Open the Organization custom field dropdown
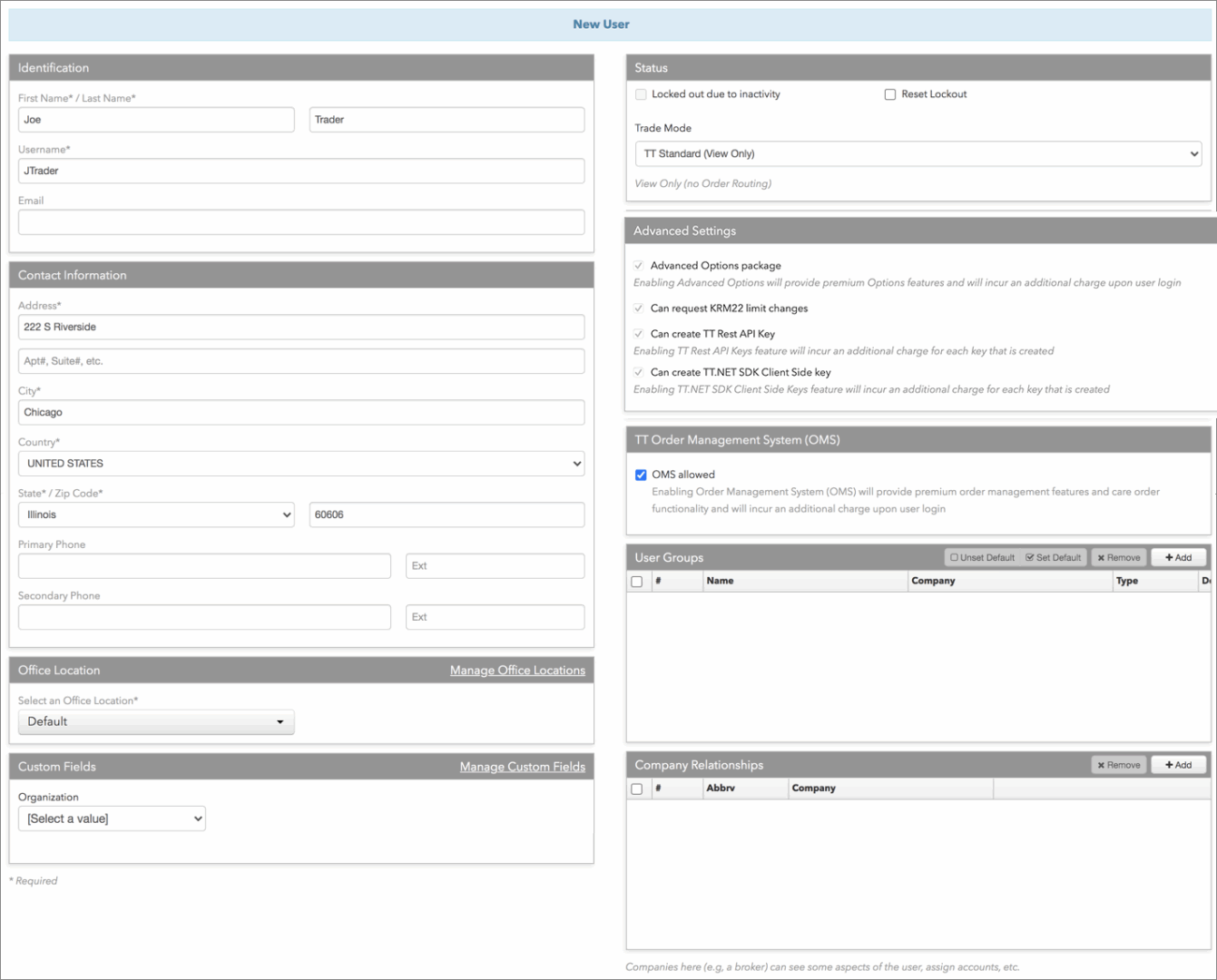The width and height of the screenshot is (1217, 980). coord(112,818)
